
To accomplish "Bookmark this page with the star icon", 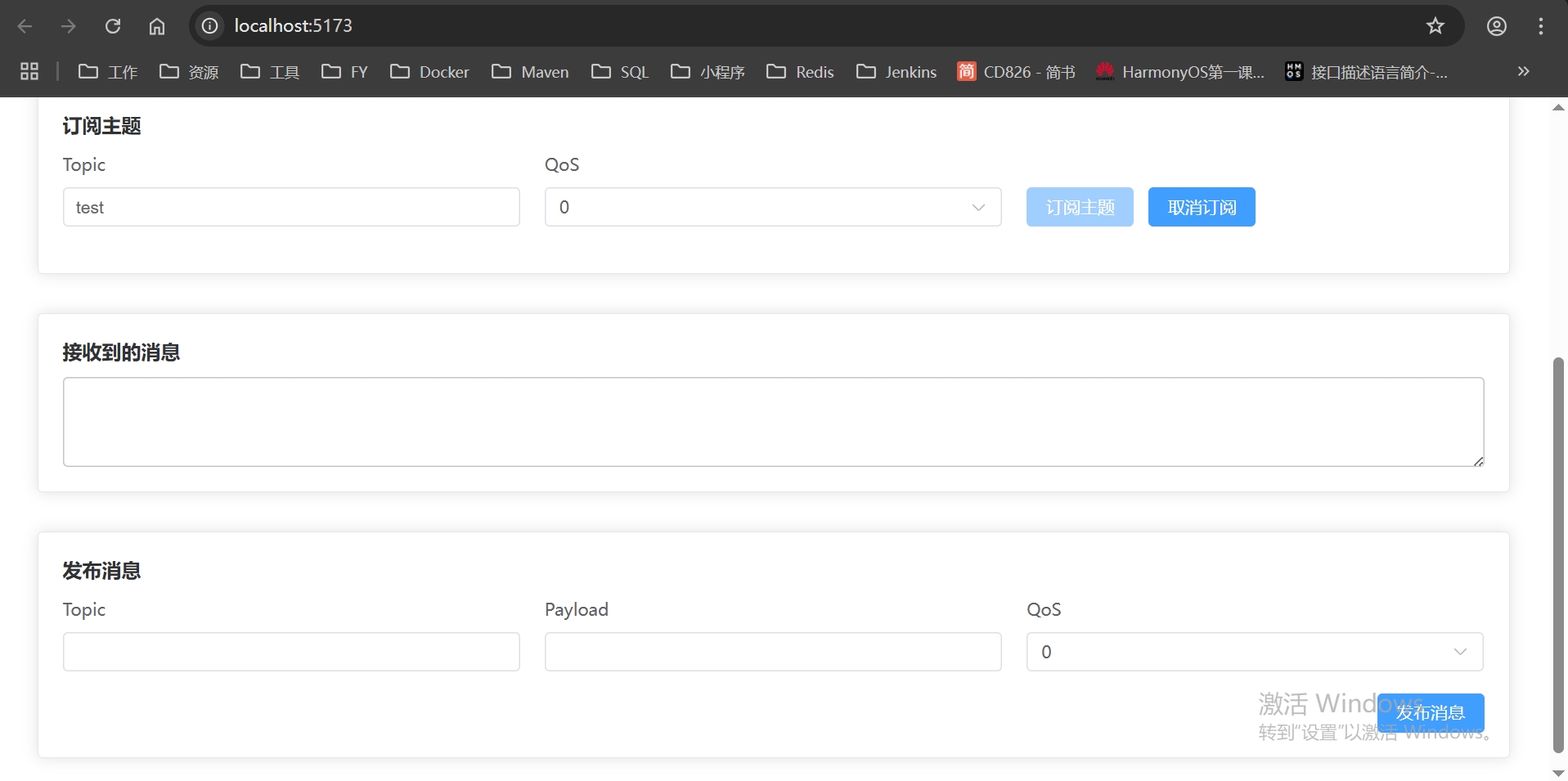I will [1435, 26].
